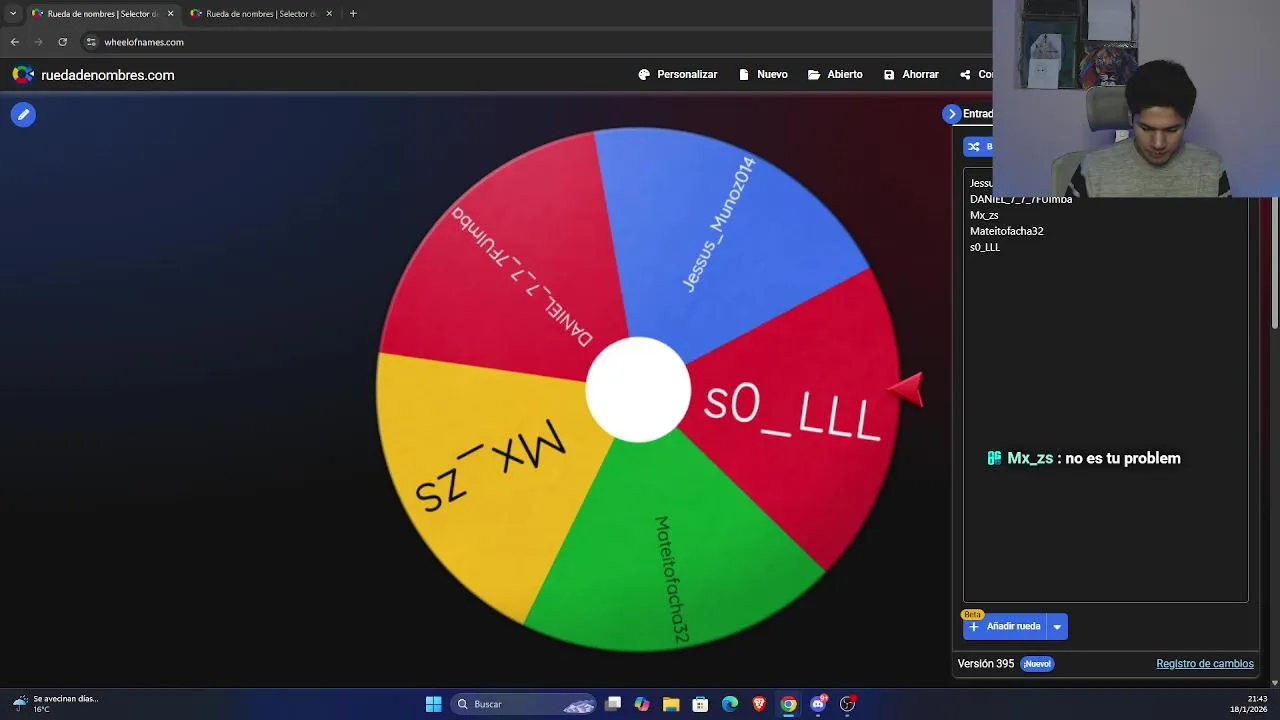Image resolution: width=1280 pixels, height=720 pixels.
Task: View site information icon in address bar
Action: 91,42
